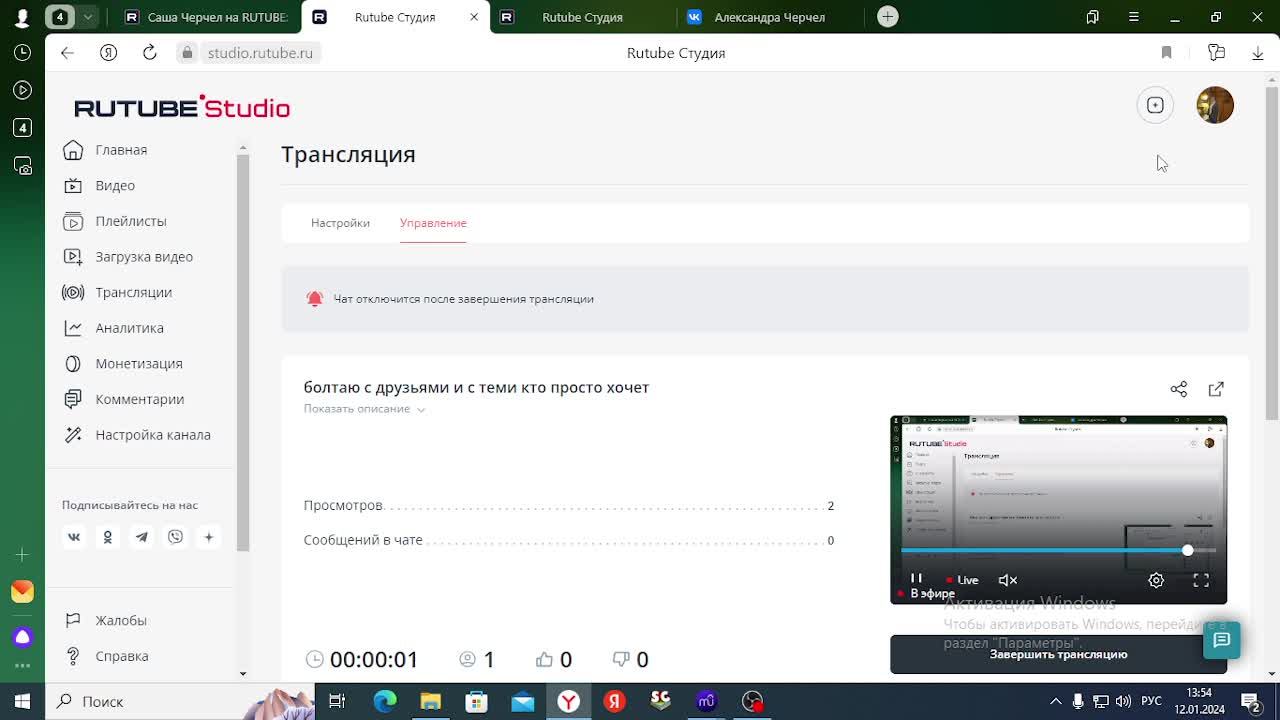The height and width of the screenshot is (720, 1280).
Task: Open the Zen star social link
Action: point(209,537)
